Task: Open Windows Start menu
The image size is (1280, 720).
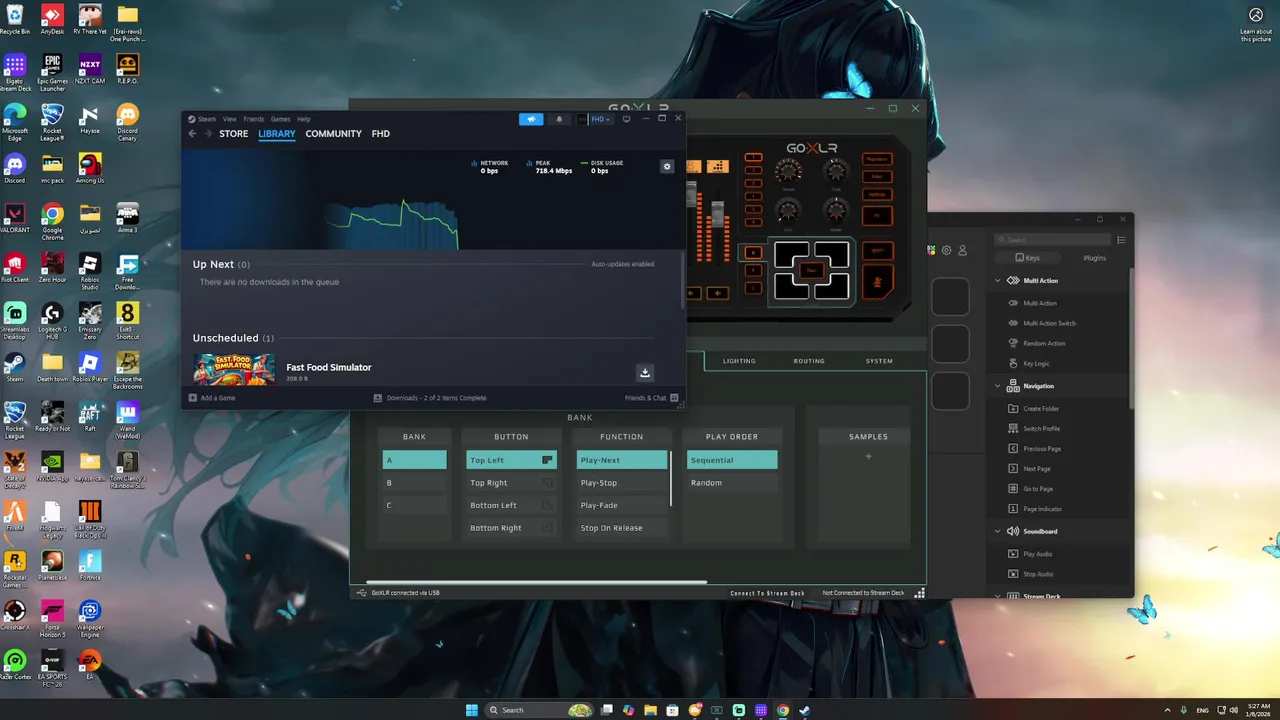Action: click(472, 710)
